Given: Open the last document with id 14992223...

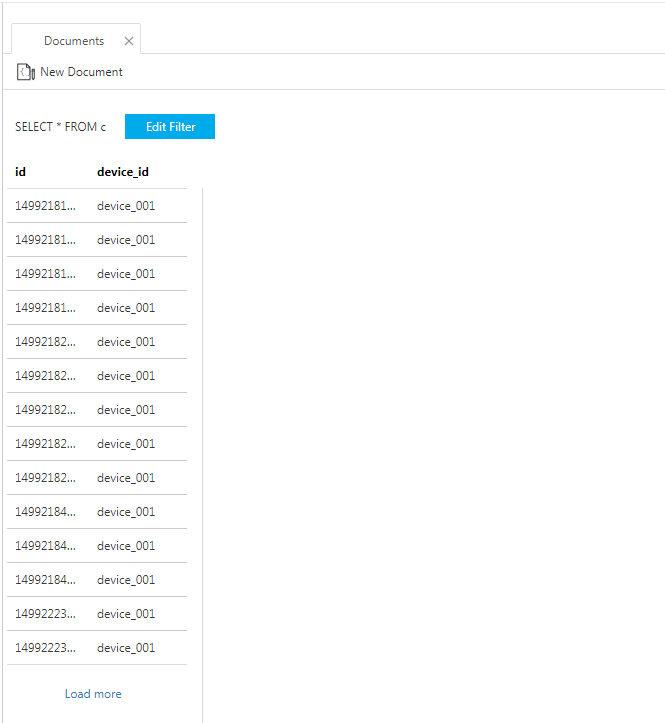Looking at the screenshot, I should (x=97, y=648).
